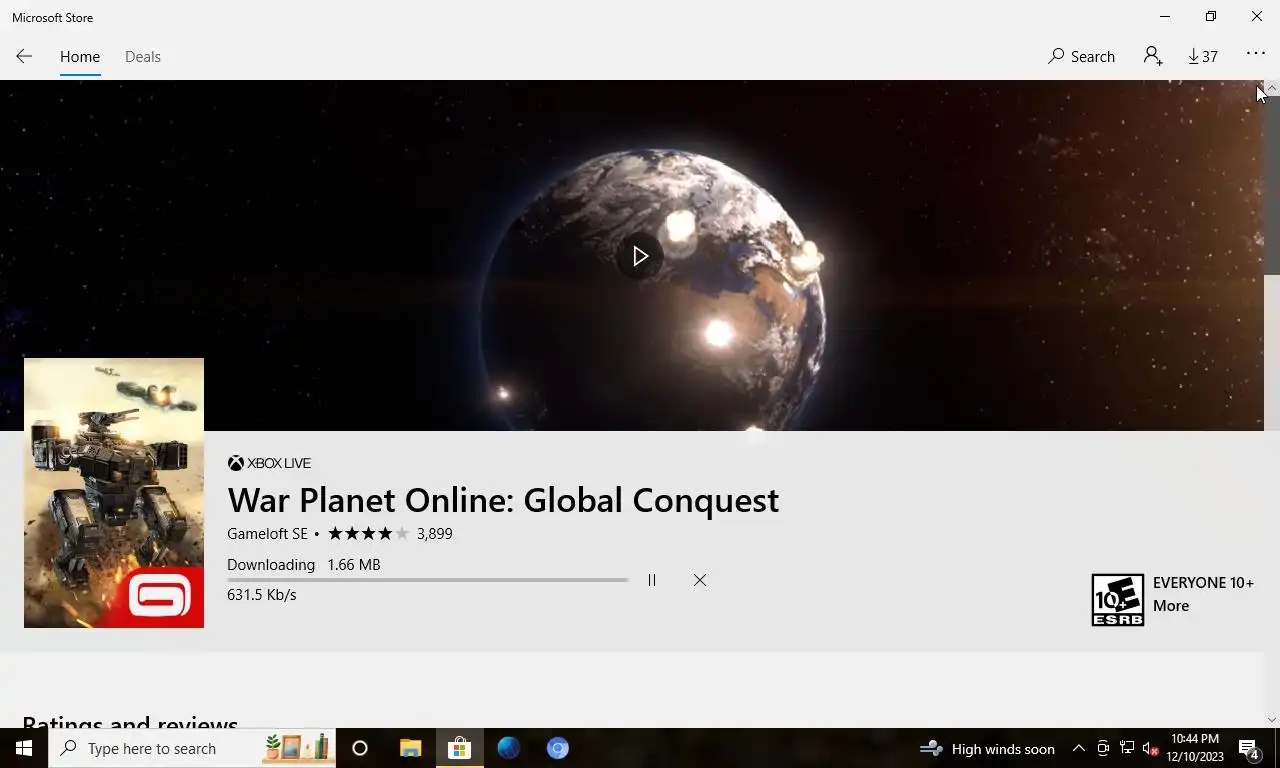The width and height of the screenshot is (1280, 768).
Task: Open the Windows Start menu
Action: [24, 748]
